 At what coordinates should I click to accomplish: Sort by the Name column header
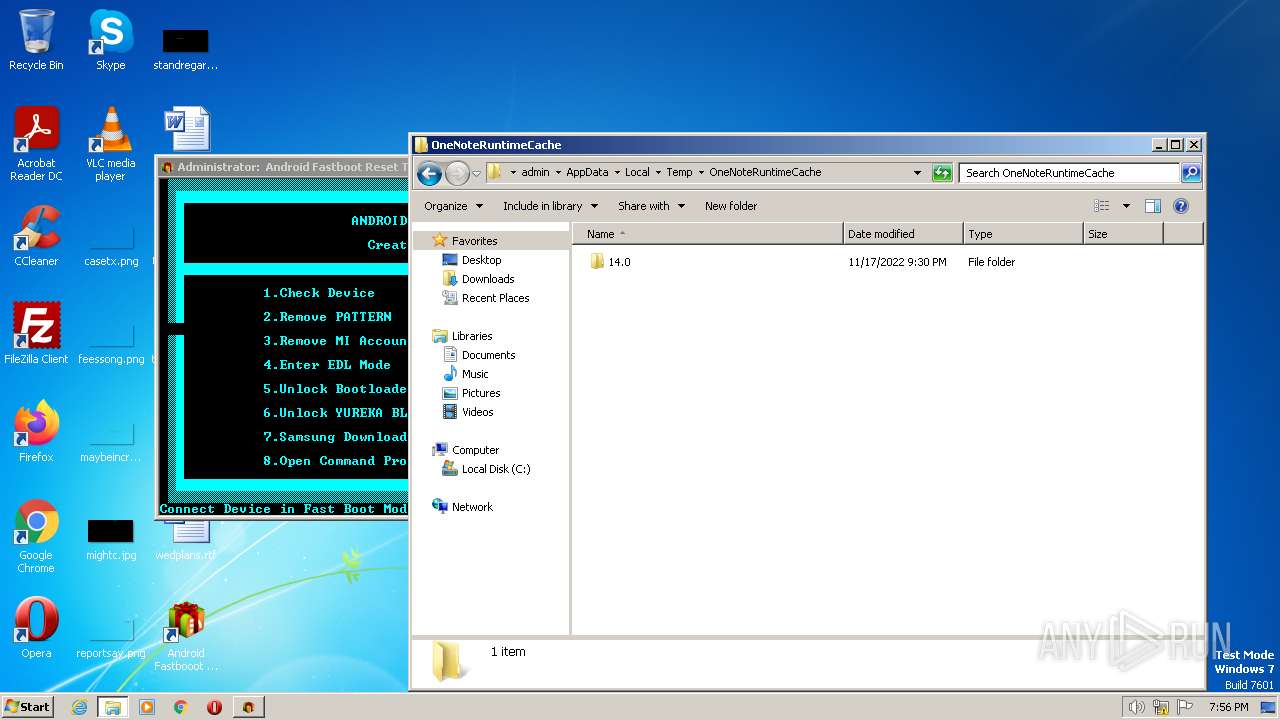708,234
